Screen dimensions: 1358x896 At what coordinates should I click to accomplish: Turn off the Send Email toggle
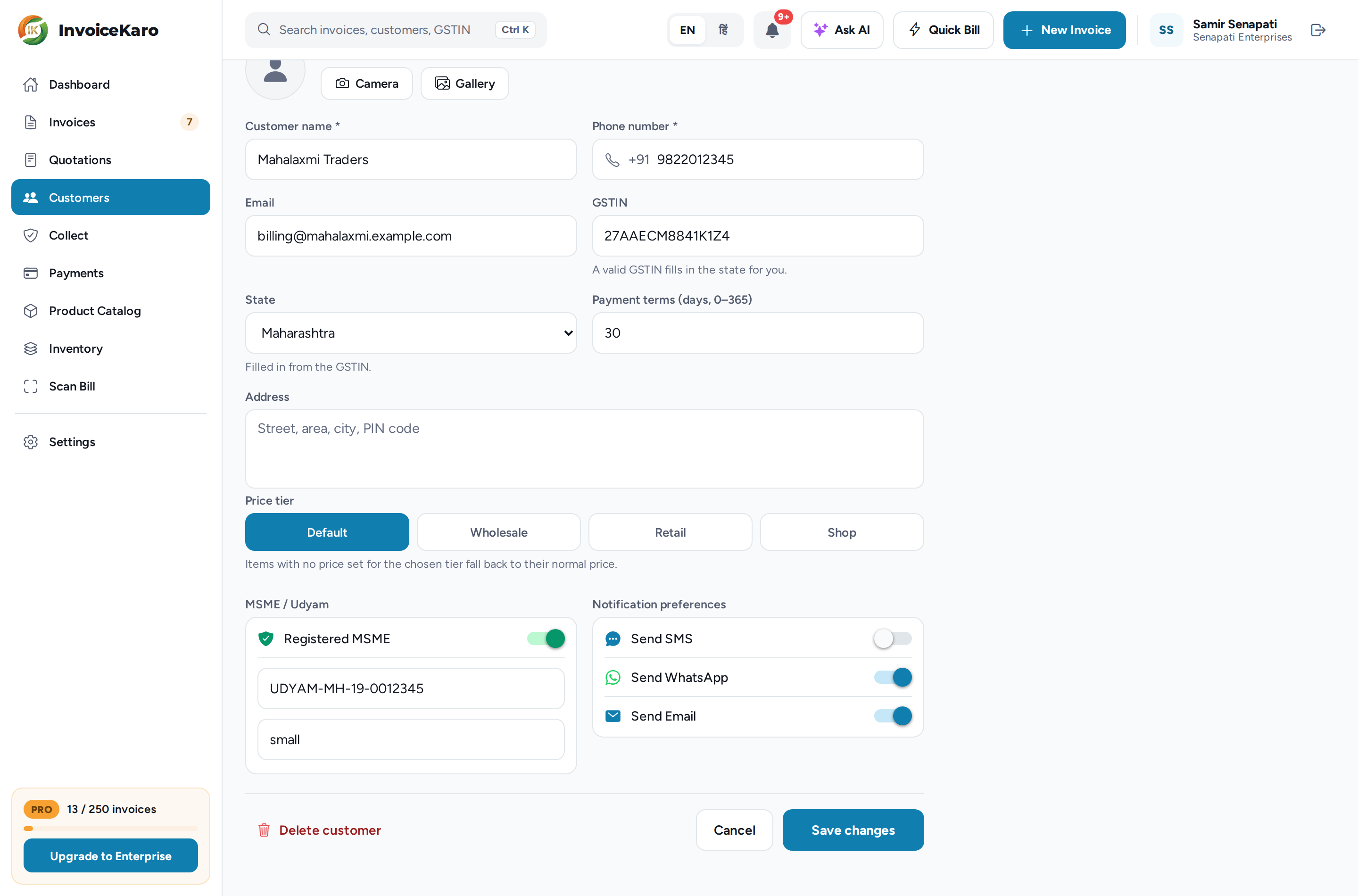(893, 716)
